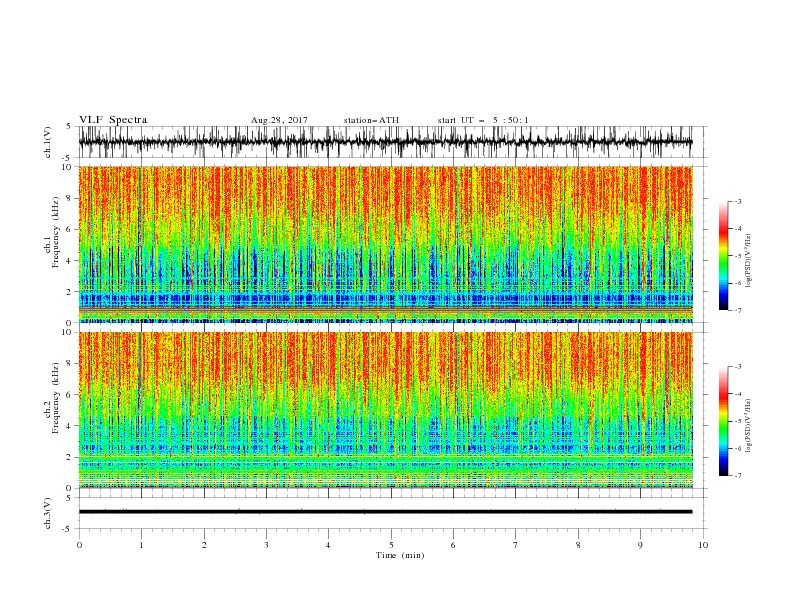
Task: Click the ch.3 voltage waveform trace
Action: (385, 512)
